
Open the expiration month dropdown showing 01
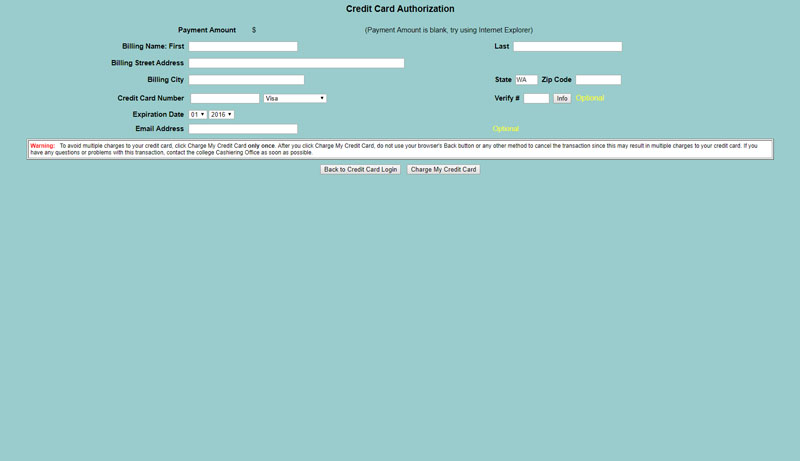click(x=197, y=115)
